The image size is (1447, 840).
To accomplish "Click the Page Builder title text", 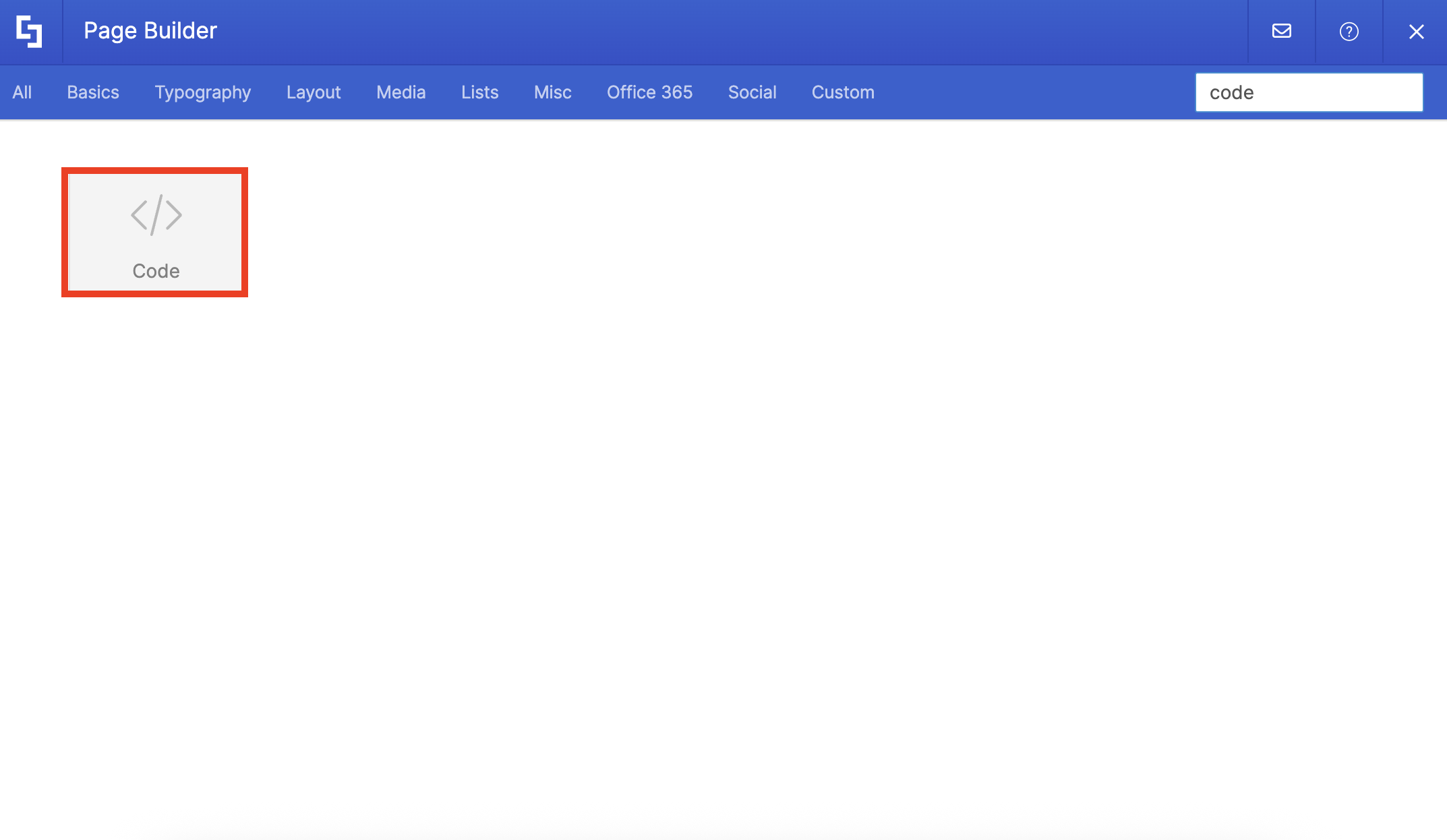I will click(x=150, y=31).
